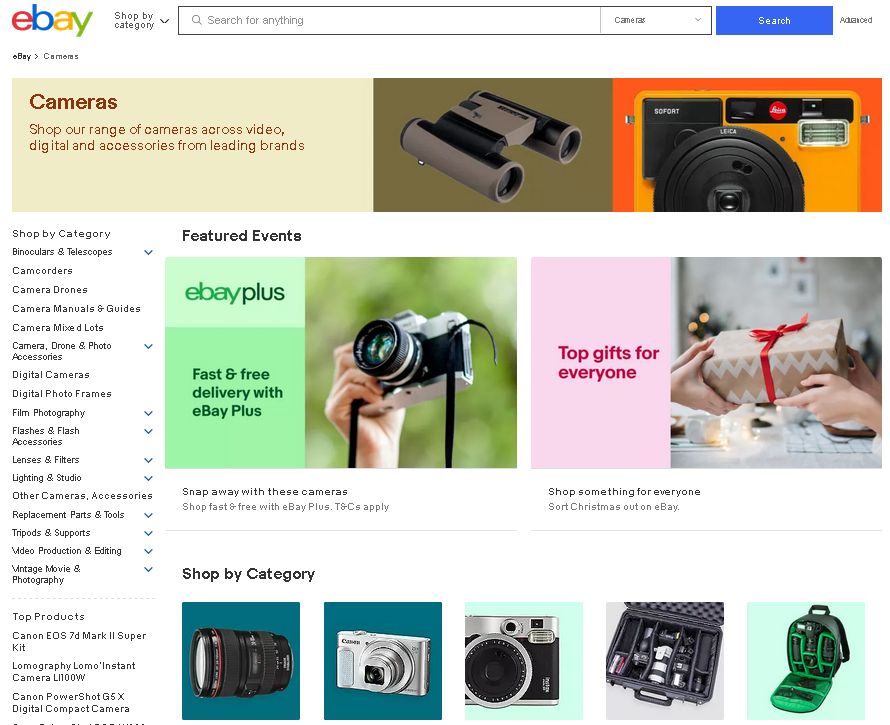Screen dimensions: 890x725
Task: Expand Video Production & Editing chevron
Action: (x=148, y=551)
